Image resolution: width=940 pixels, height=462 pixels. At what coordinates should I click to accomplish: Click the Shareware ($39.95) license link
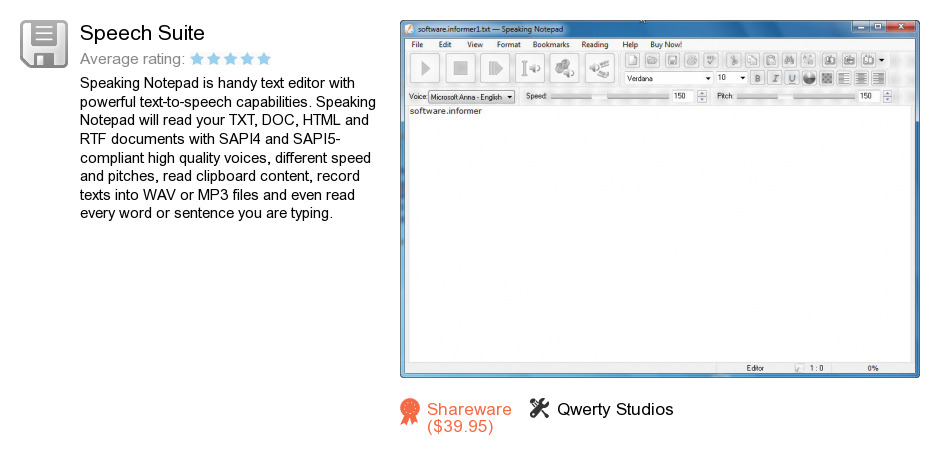469,418
